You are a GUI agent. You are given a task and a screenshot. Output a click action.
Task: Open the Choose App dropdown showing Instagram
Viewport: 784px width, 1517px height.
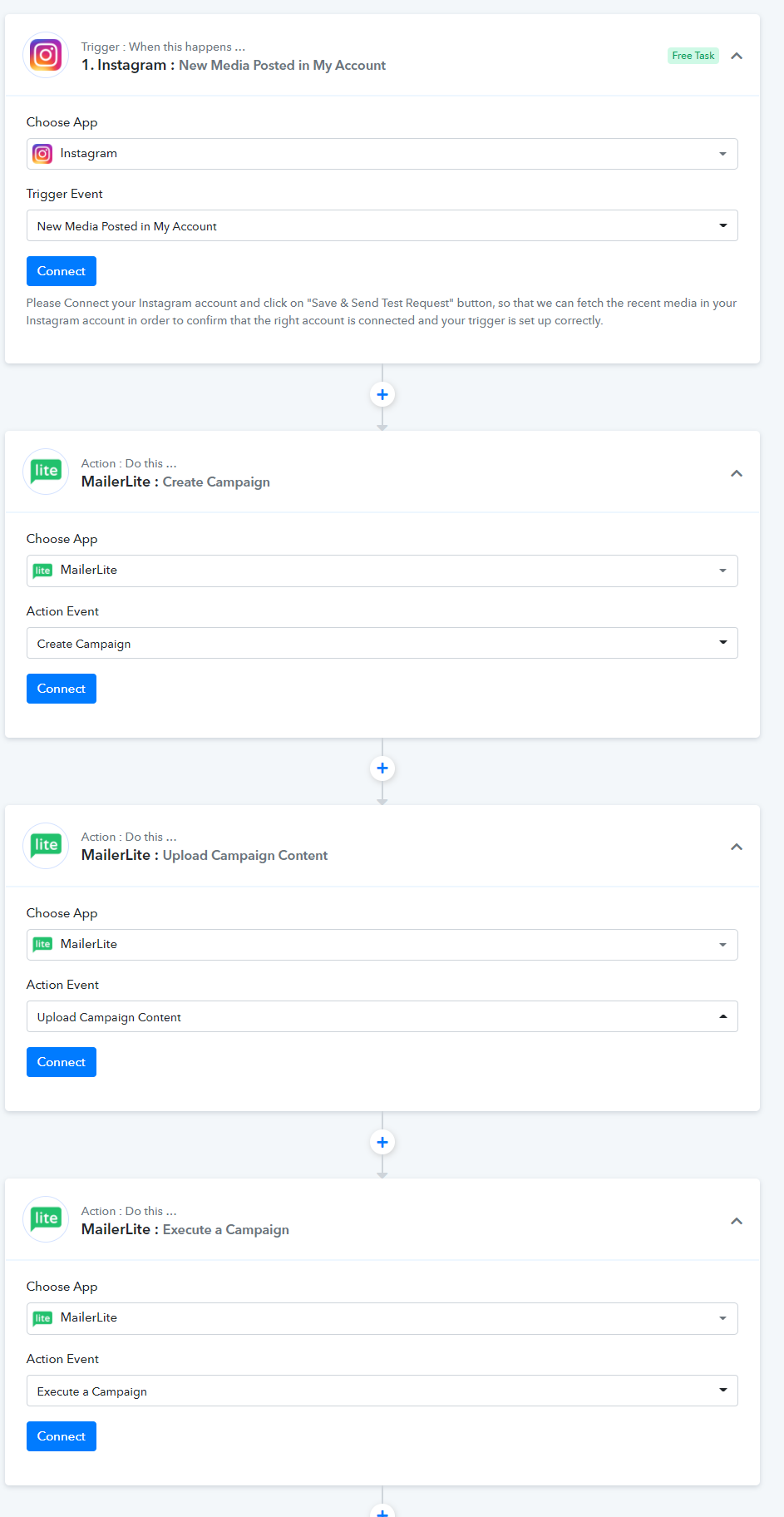click(382, 154)
